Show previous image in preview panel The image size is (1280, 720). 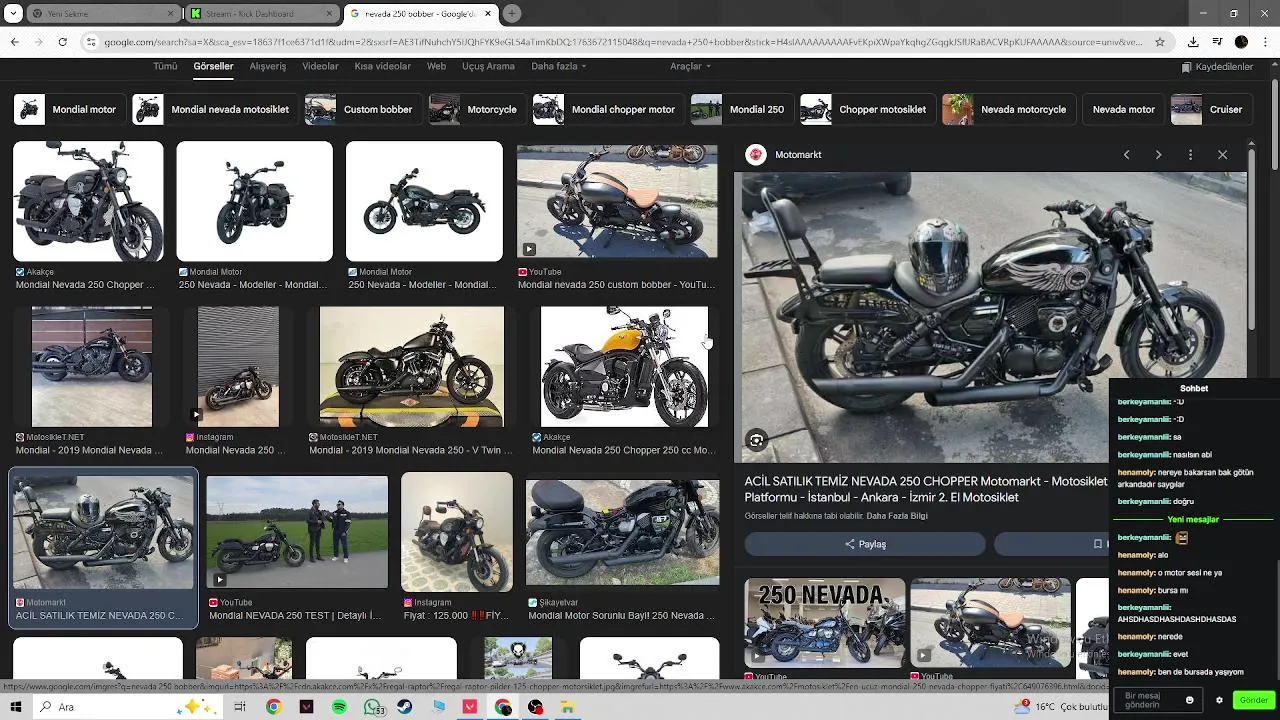1126,155
